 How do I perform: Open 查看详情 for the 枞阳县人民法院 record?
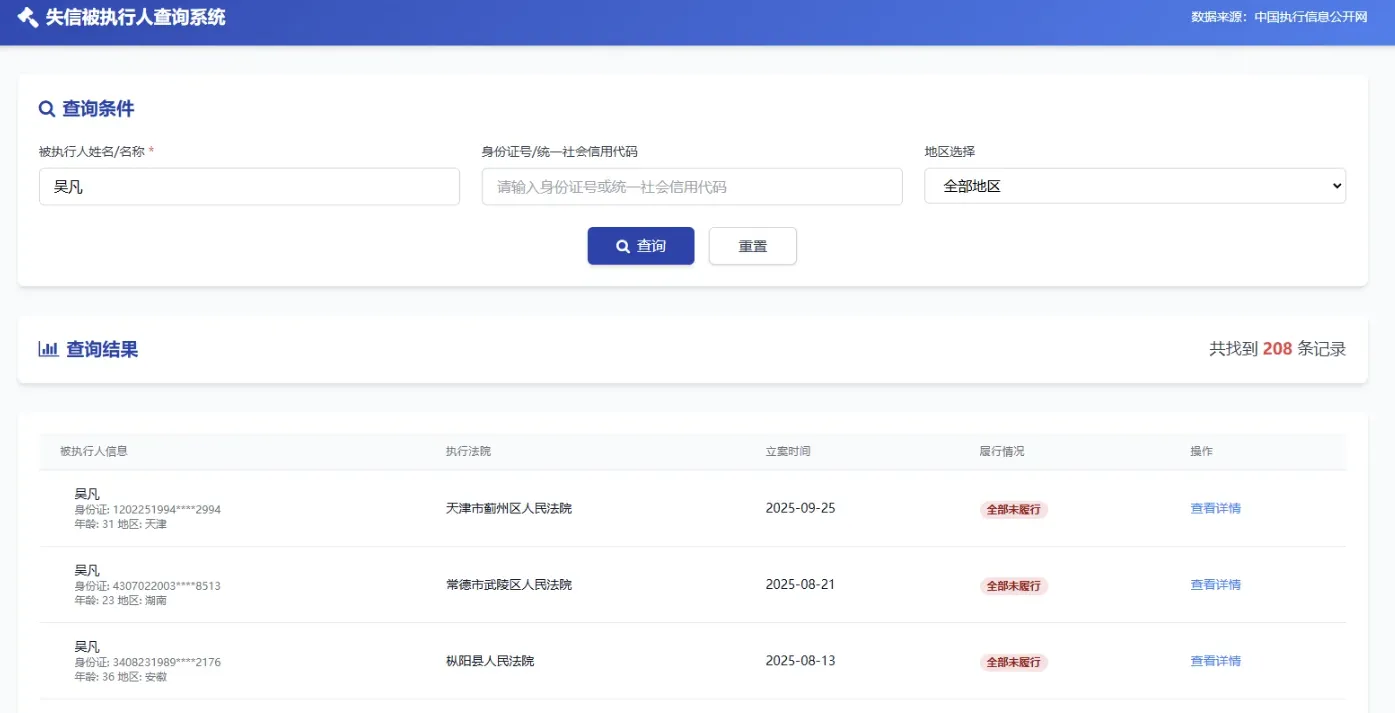click(1215, 661)
